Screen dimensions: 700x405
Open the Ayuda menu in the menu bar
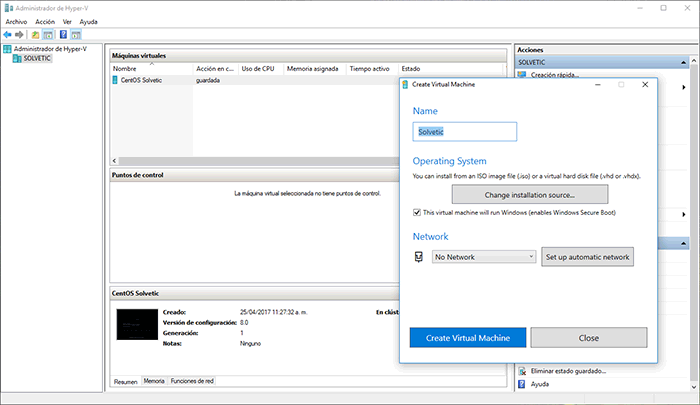pyautogui.click(x=88, y=21)
